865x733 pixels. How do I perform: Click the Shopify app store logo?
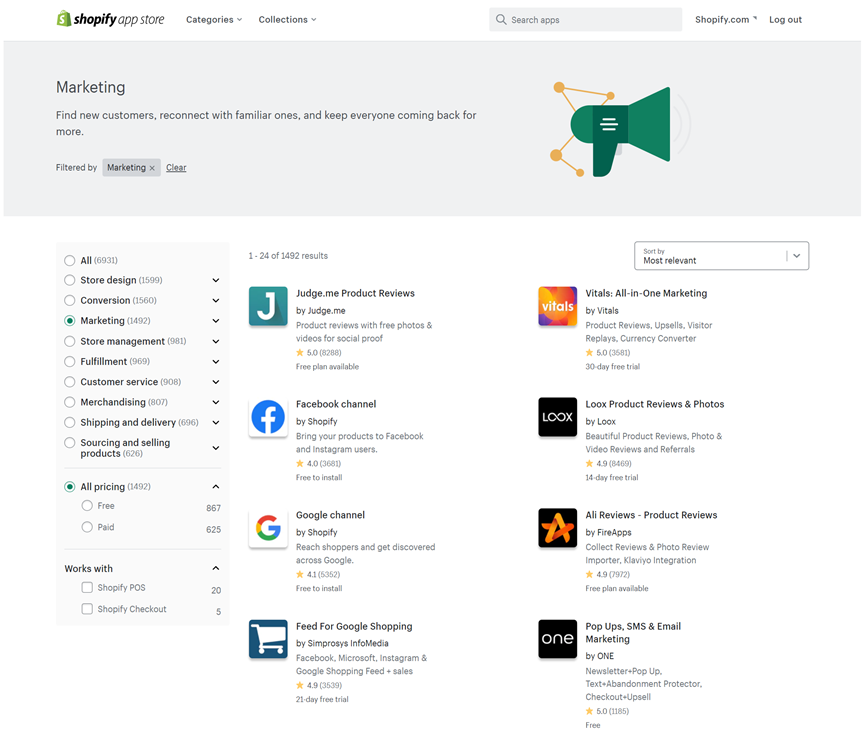[113, 19]
